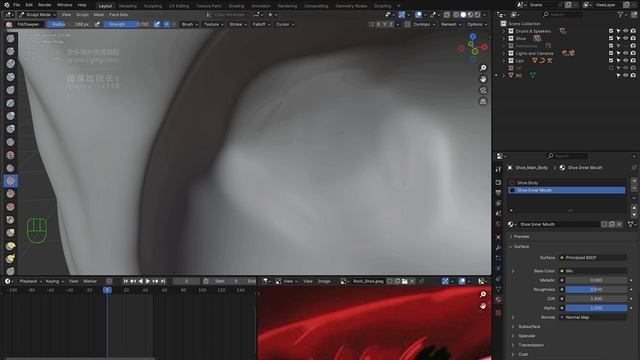Open the Face Sets menu
Viewport: 640px width, 360px height.
tap(118, 15)
